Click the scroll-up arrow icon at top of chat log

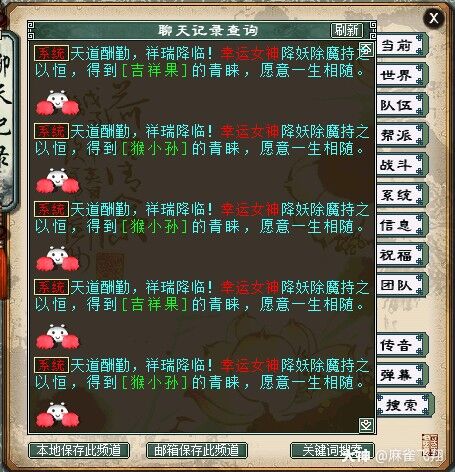coord(366,49)
